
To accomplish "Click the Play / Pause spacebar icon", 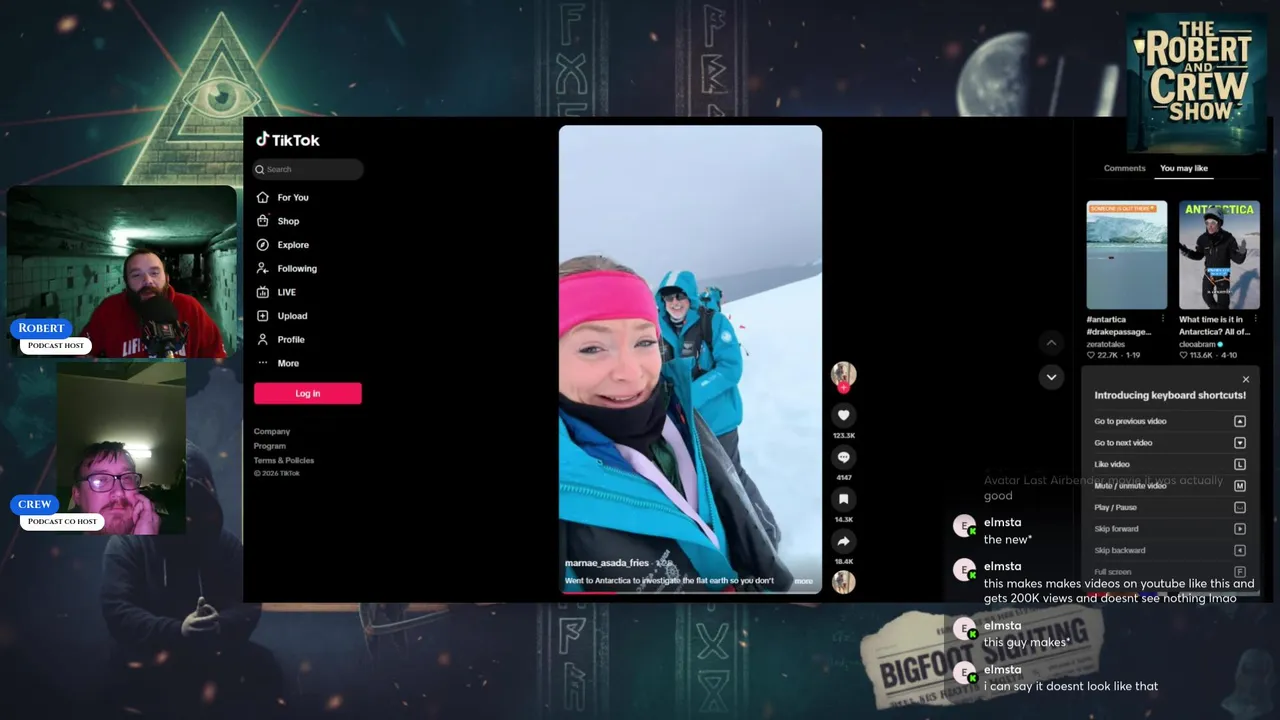I will coord(1240,507).
